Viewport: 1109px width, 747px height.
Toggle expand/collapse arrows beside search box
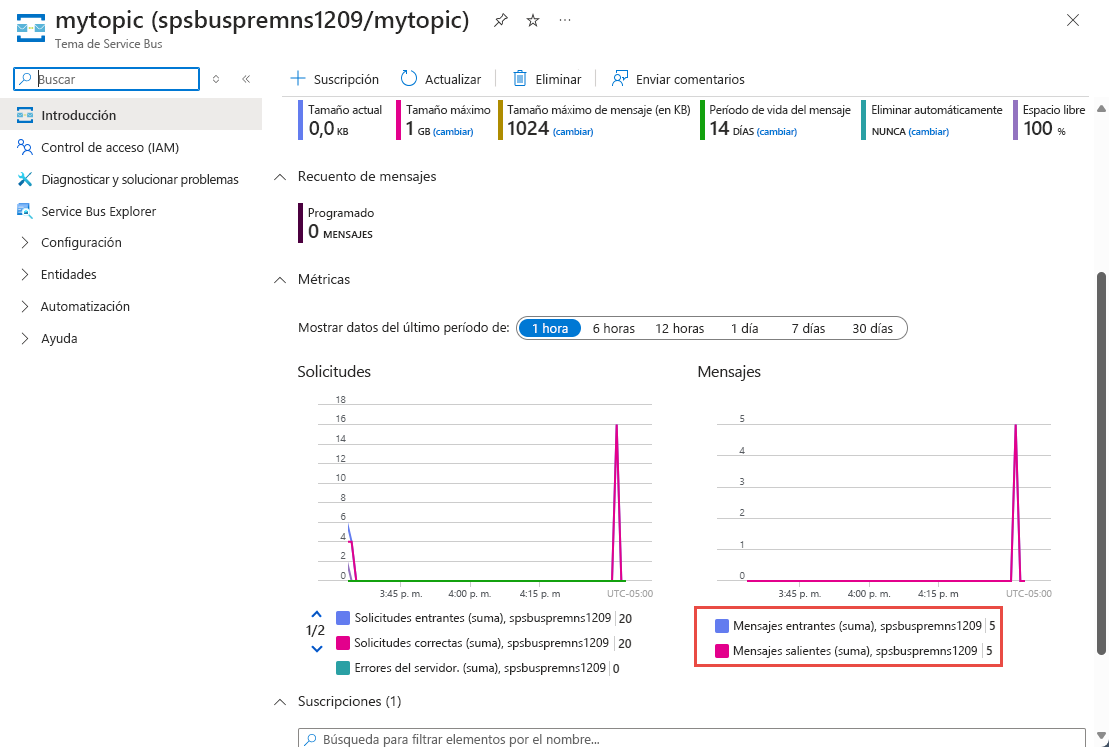point(216,79)
